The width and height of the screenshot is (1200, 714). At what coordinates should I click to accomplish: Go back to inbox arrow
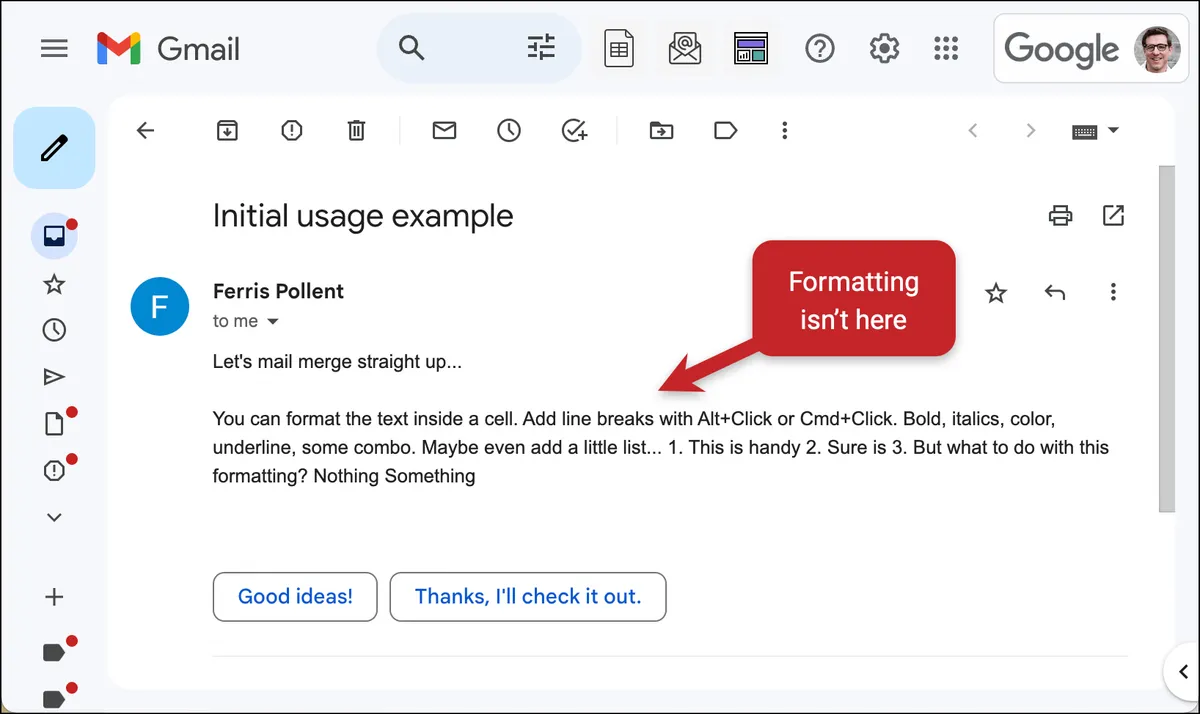pyautogui.click(x=146, y=130)
